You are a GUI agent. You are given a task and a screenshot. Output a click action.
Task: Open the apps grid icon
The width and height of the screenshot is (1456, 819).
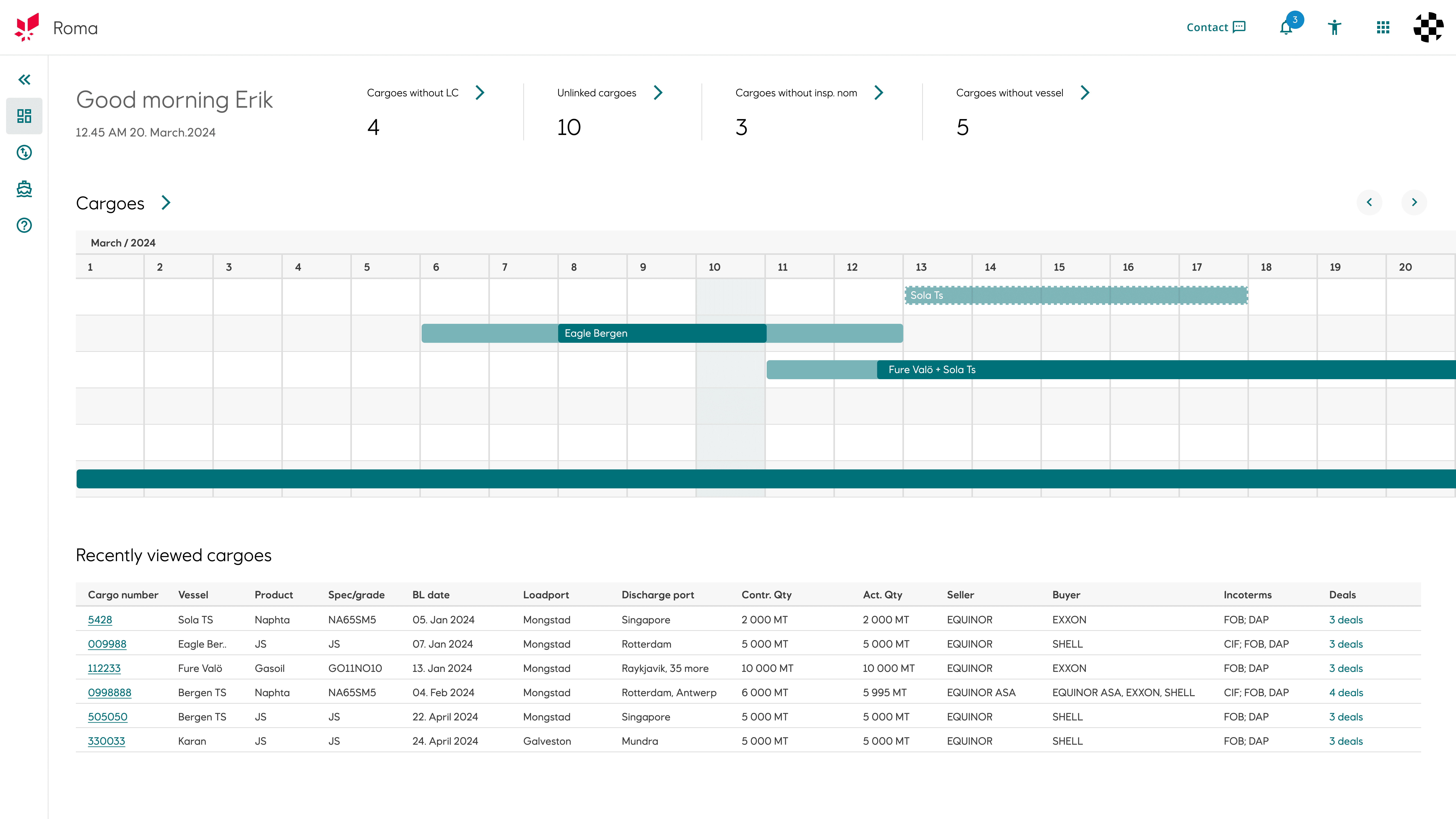pyautogui.click(x=1383, y=27)
